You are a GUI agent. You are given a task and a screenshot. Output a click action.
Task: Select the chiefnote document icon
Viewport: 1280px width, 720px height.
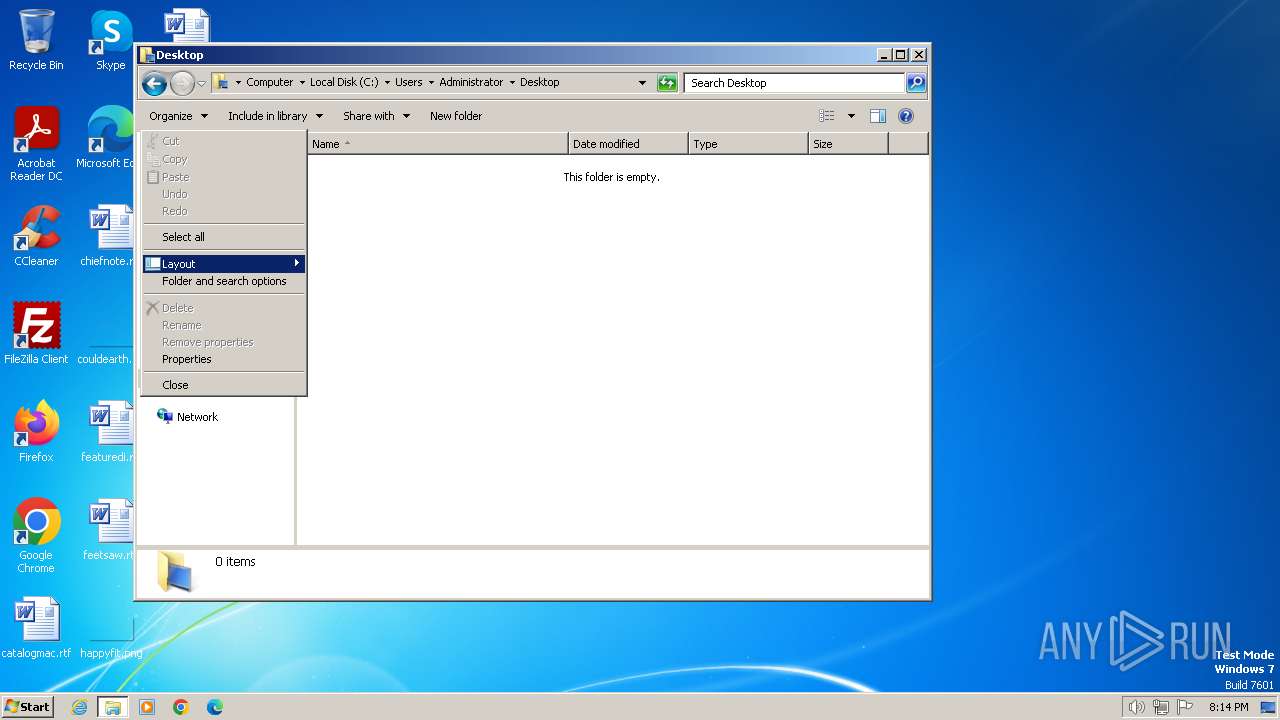point(108,236)
